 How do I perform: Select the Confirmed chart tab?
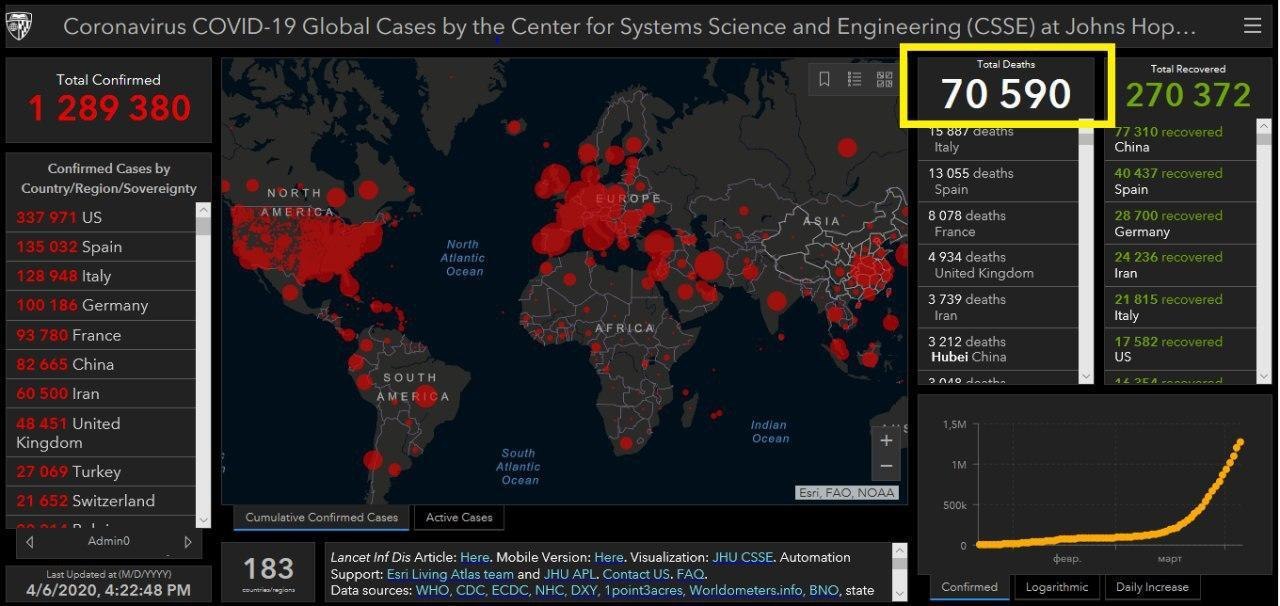click(x=969, y=587)
